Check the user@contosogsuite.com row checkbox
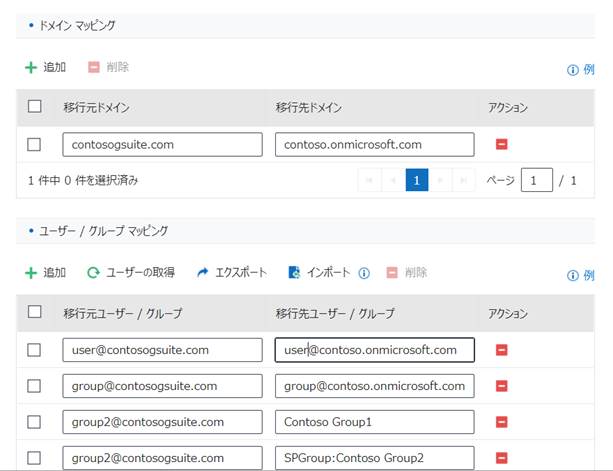 [34, 350]
